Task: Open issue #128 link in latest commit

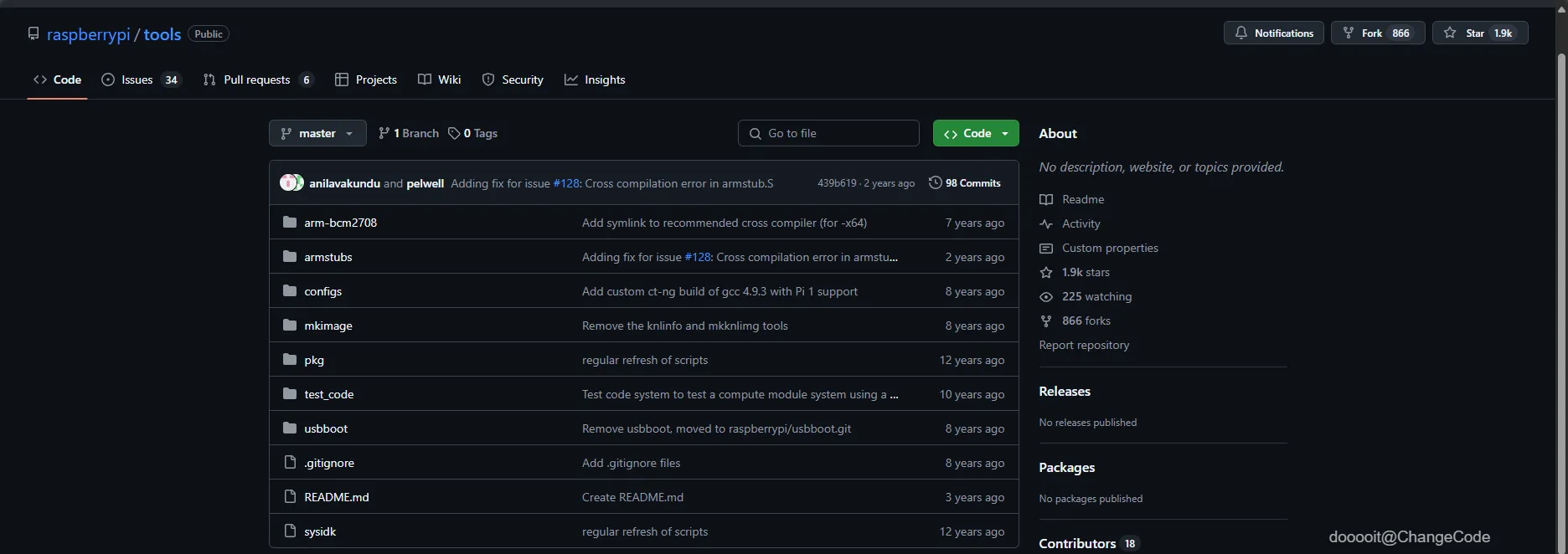Action: [566, 183]
